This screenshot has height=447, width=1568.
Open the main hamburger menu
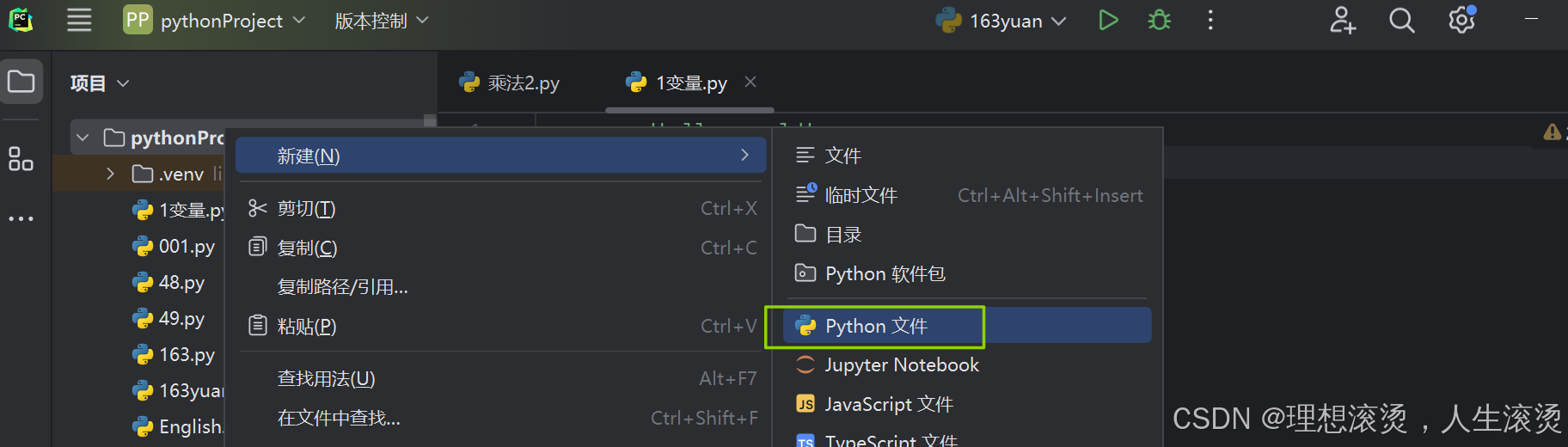(x=79, y=20)
